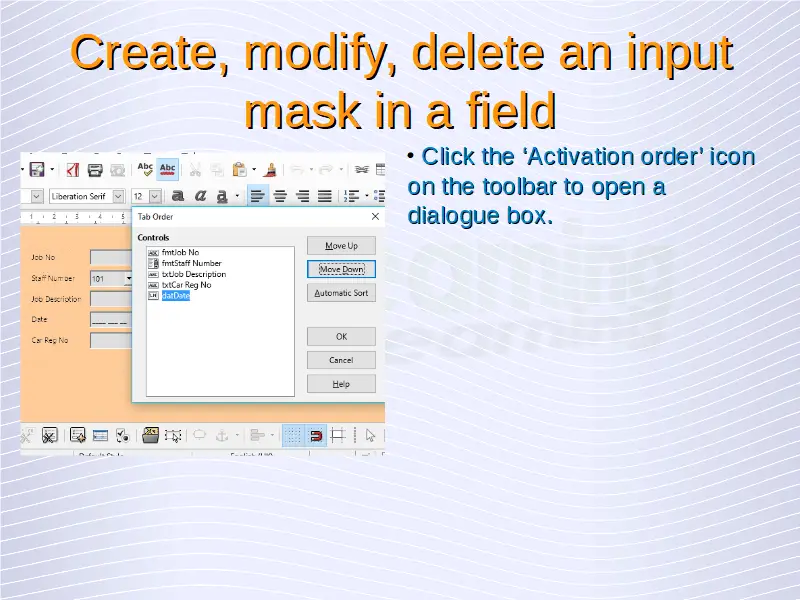
Task: Click the Print icon
Action: pyautogui.click(x=95, y=169)
